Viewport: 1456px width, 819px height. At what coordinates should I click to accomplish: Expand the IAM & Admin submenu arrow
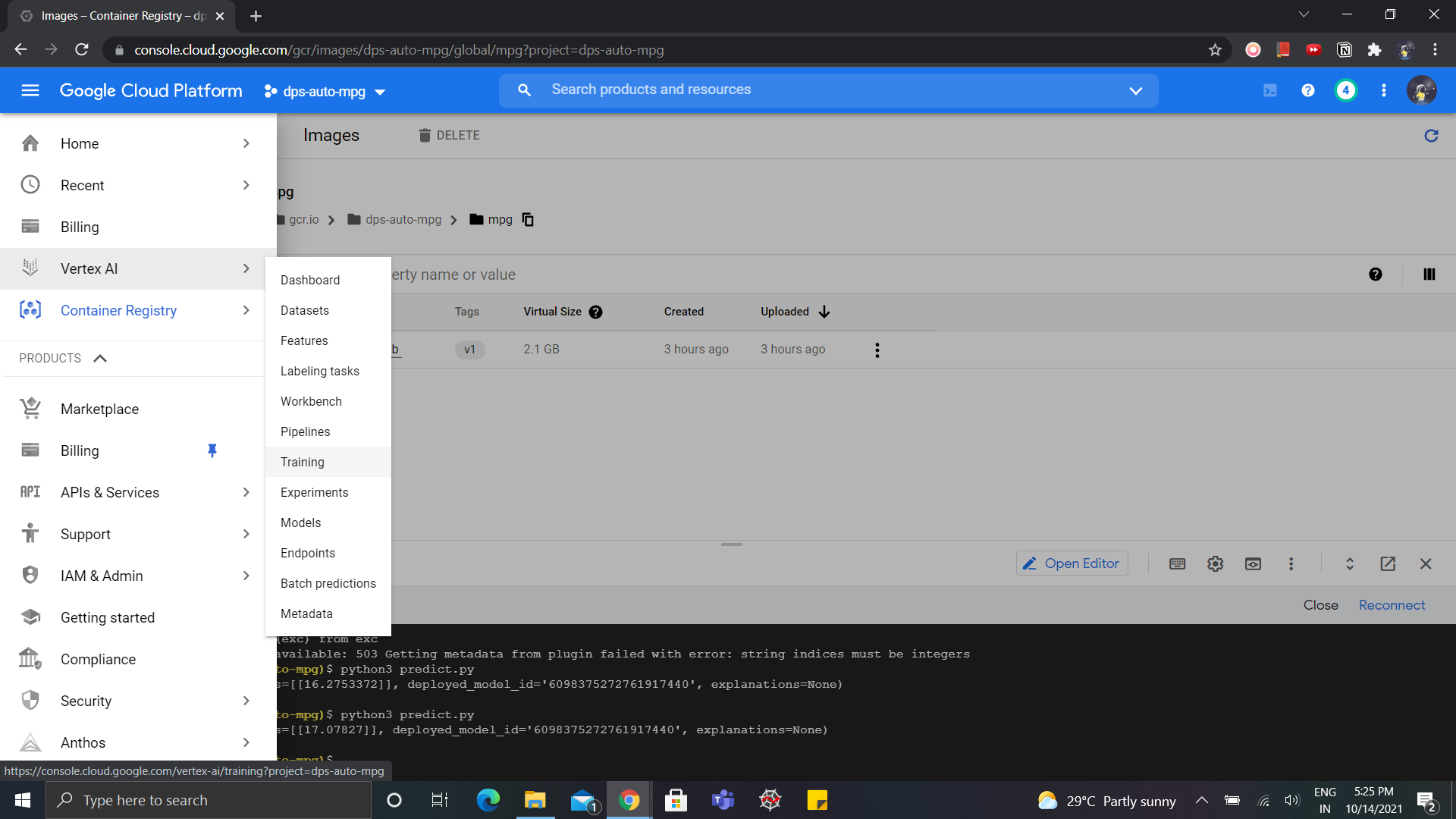coord(246,576)
